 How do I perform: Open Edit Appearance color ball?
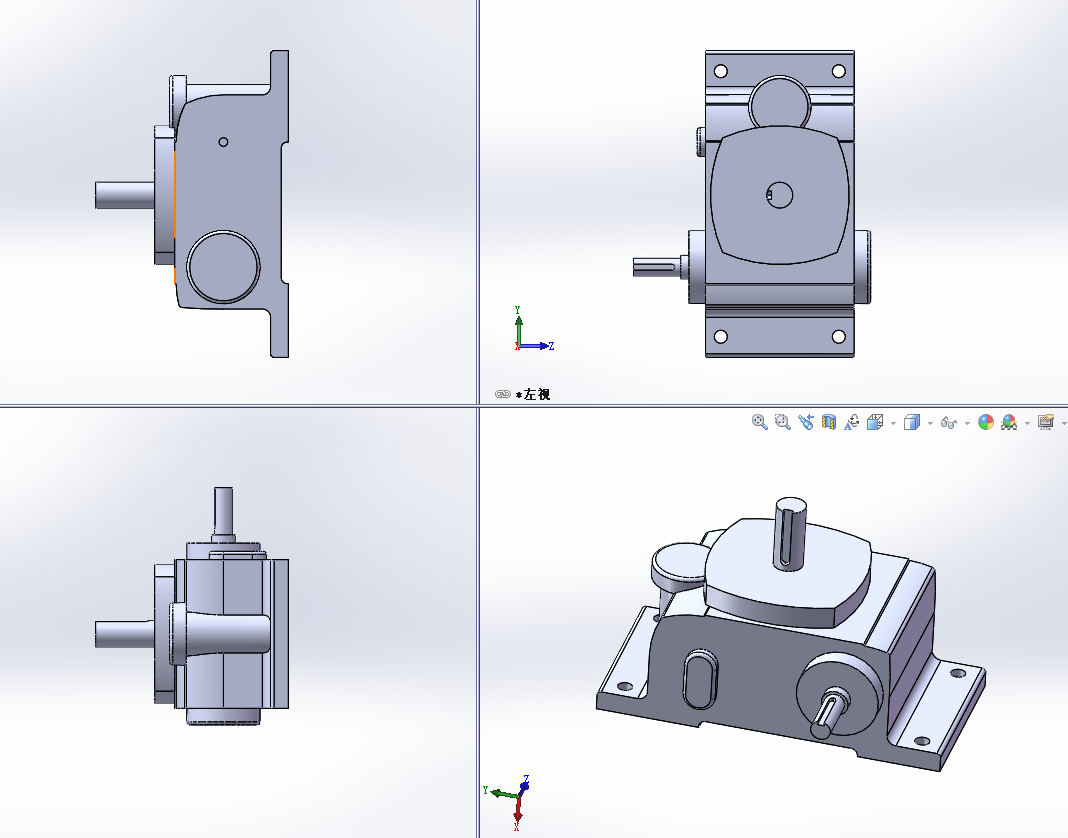click(986, 422)
